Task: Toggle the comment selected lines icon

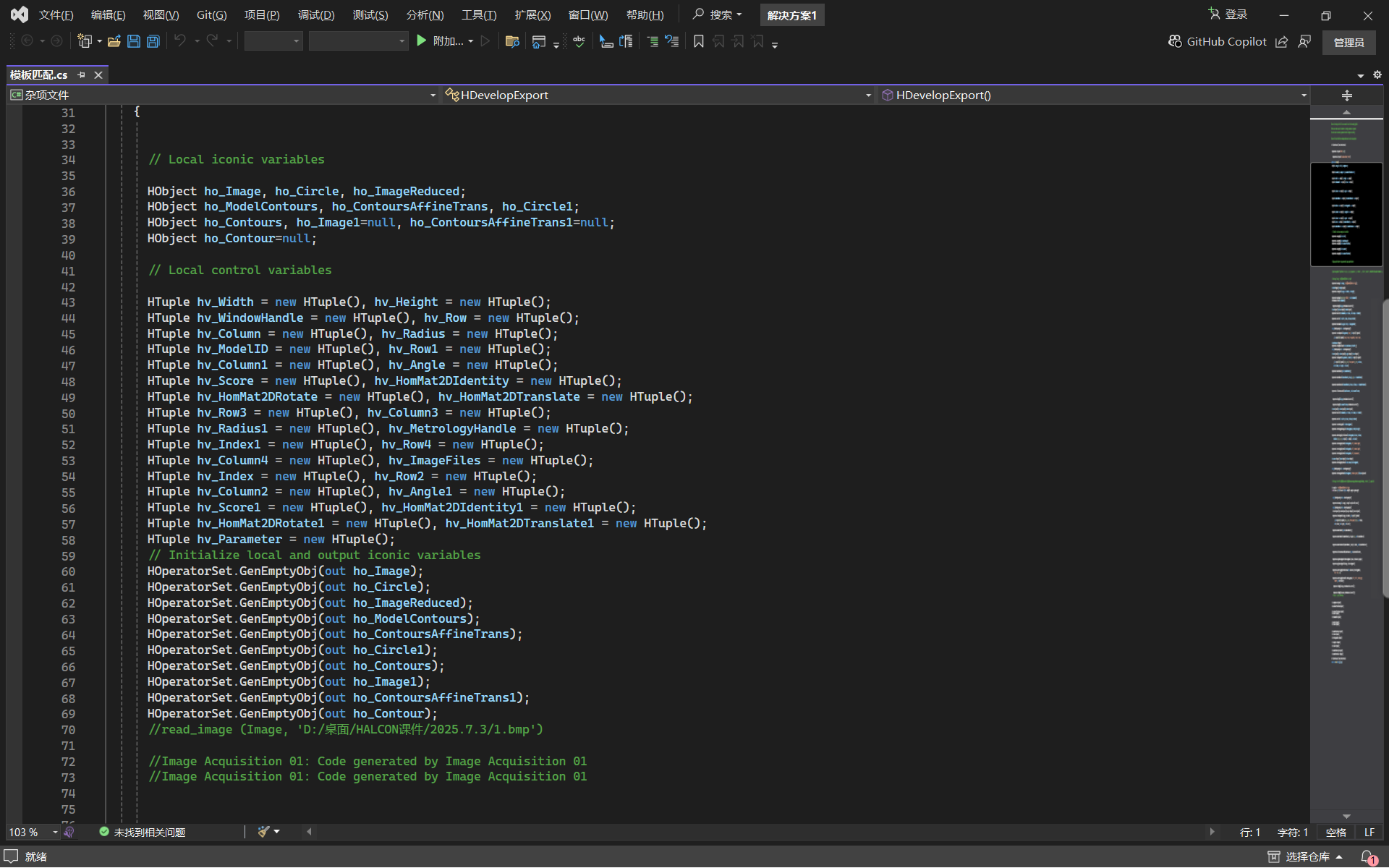Action: pyautogui.click(x=653, y=42)
